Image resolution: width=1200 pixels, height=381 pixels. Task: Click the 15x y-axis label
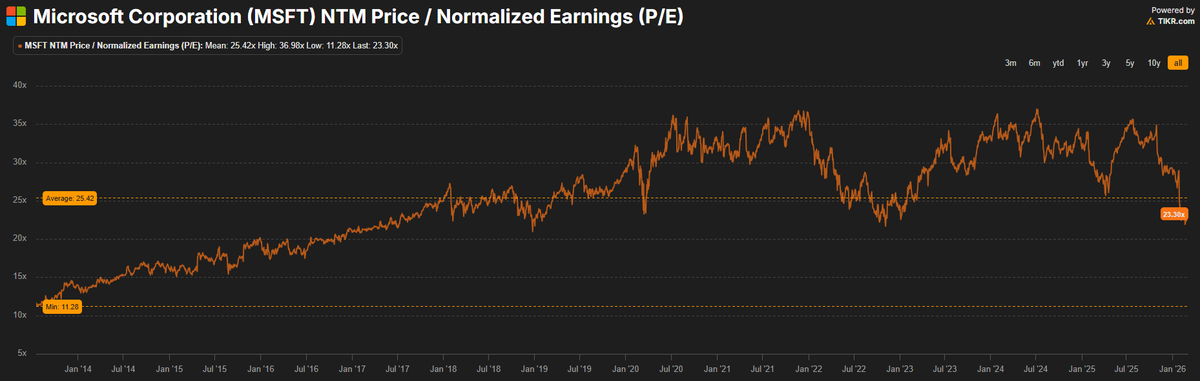point(19,277)
